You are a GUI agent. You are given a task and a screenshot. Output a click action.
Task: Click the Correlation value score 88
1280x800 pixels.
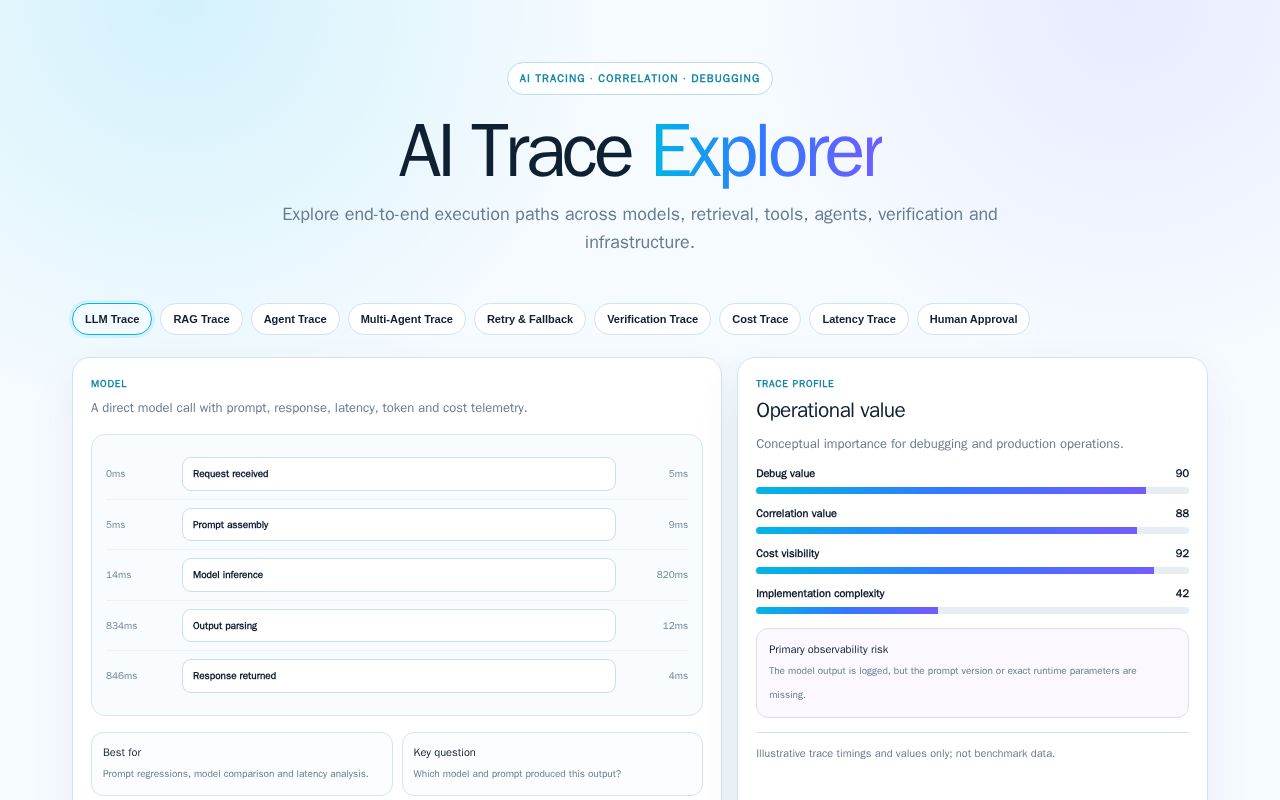pyautogui.click(x=1182, y=513)
